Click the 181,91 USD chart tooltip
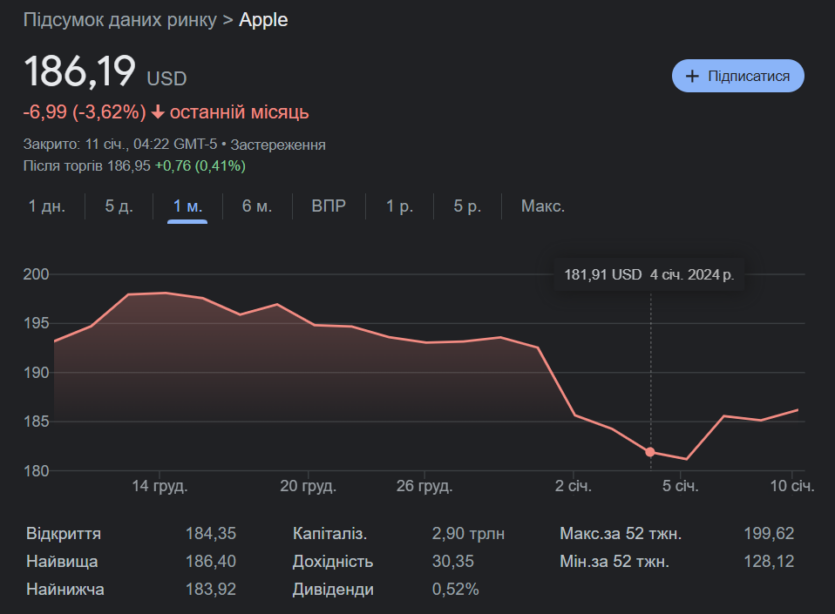 pyautogui.click(x=649, y=275)
